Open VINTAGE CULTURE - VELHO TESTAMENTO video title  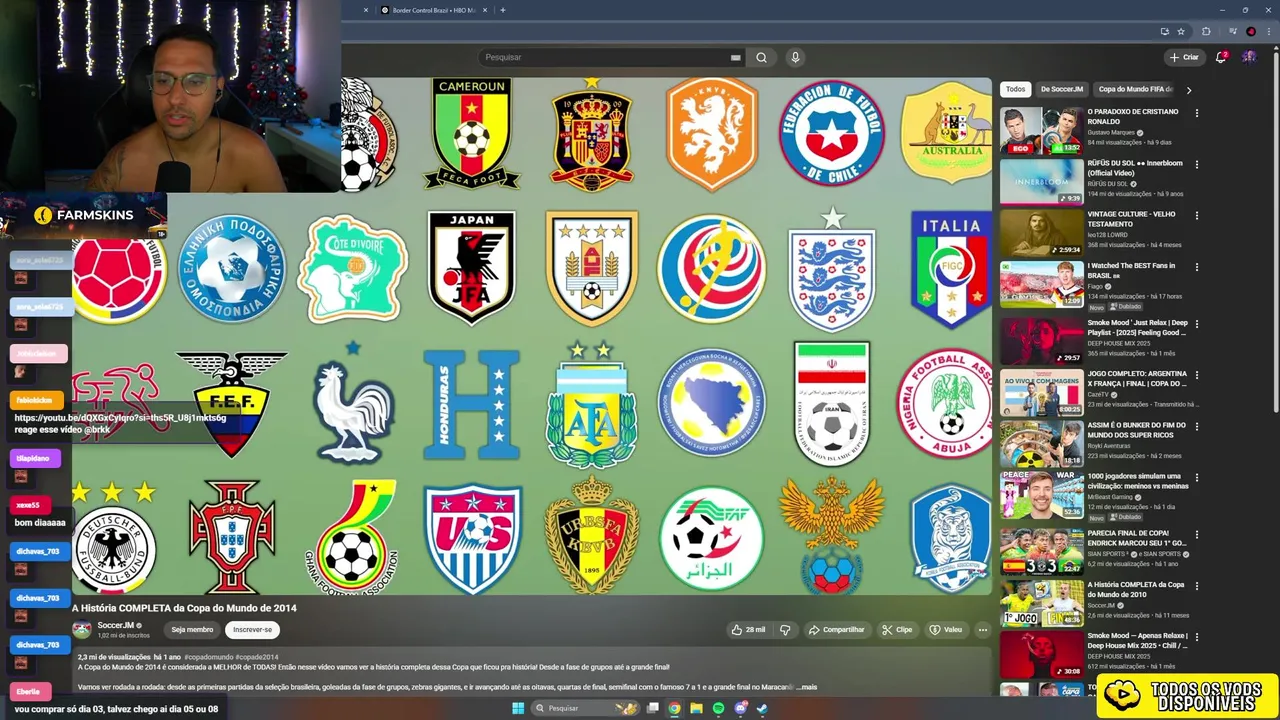(x=1131, y=219)
